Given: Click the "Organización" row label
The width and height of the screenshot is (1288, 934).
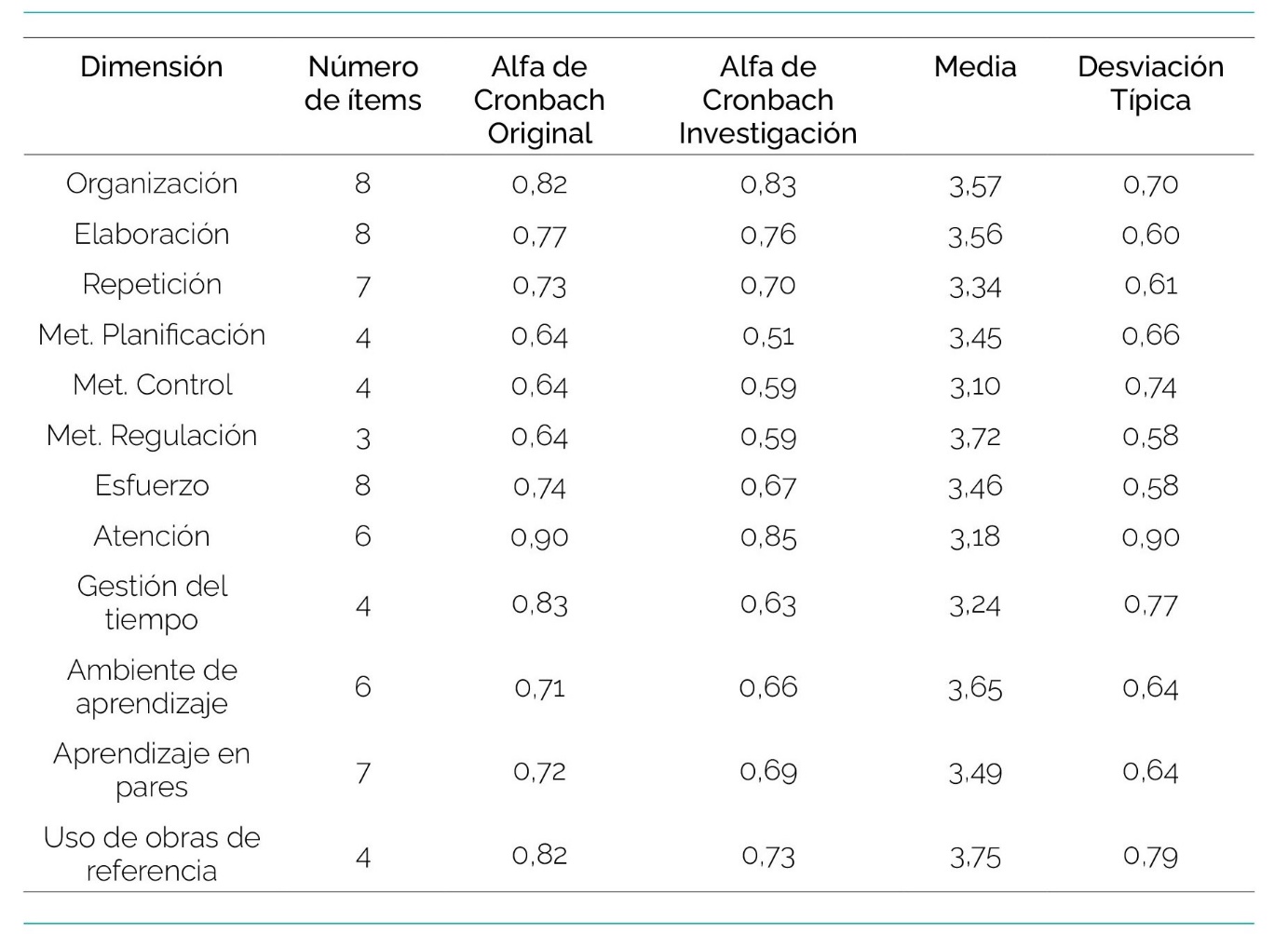Looking at the screenshot, I should [x=152, y=183].
